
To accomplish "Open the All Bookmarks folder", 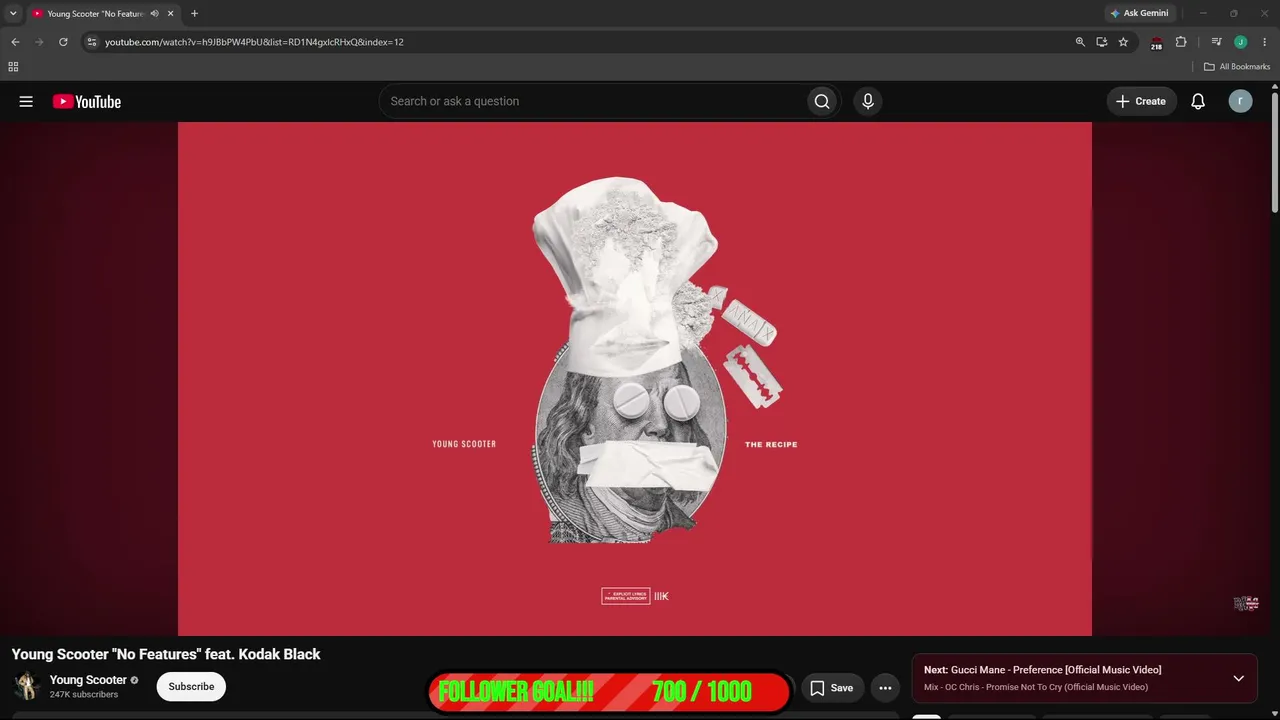I will coord(1237,67).
